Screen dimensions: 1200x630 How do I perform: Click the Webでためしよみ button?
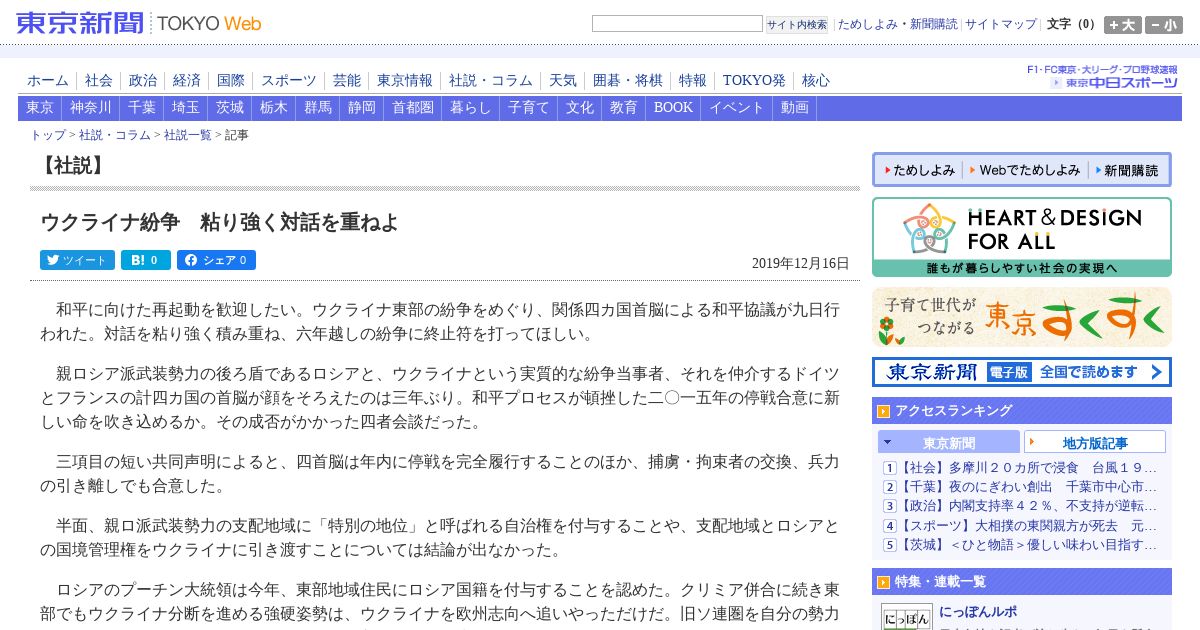coord(1024,170)
